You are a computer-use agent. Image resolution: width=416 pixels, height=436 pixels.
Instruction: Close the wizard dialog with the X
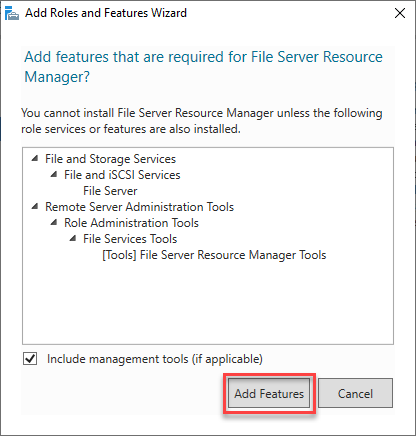400,13
